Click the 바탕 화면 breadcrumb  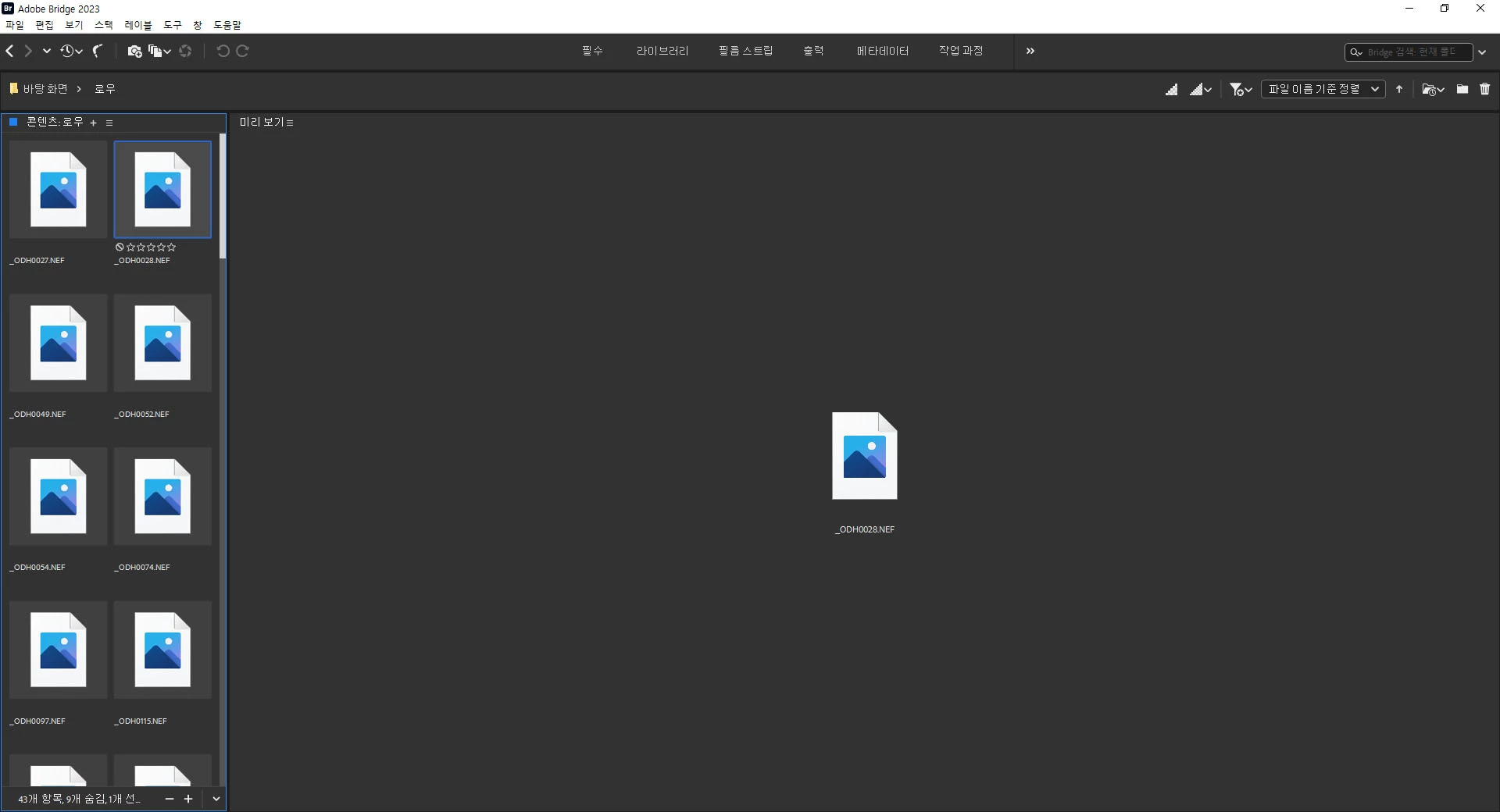(45, 89)
